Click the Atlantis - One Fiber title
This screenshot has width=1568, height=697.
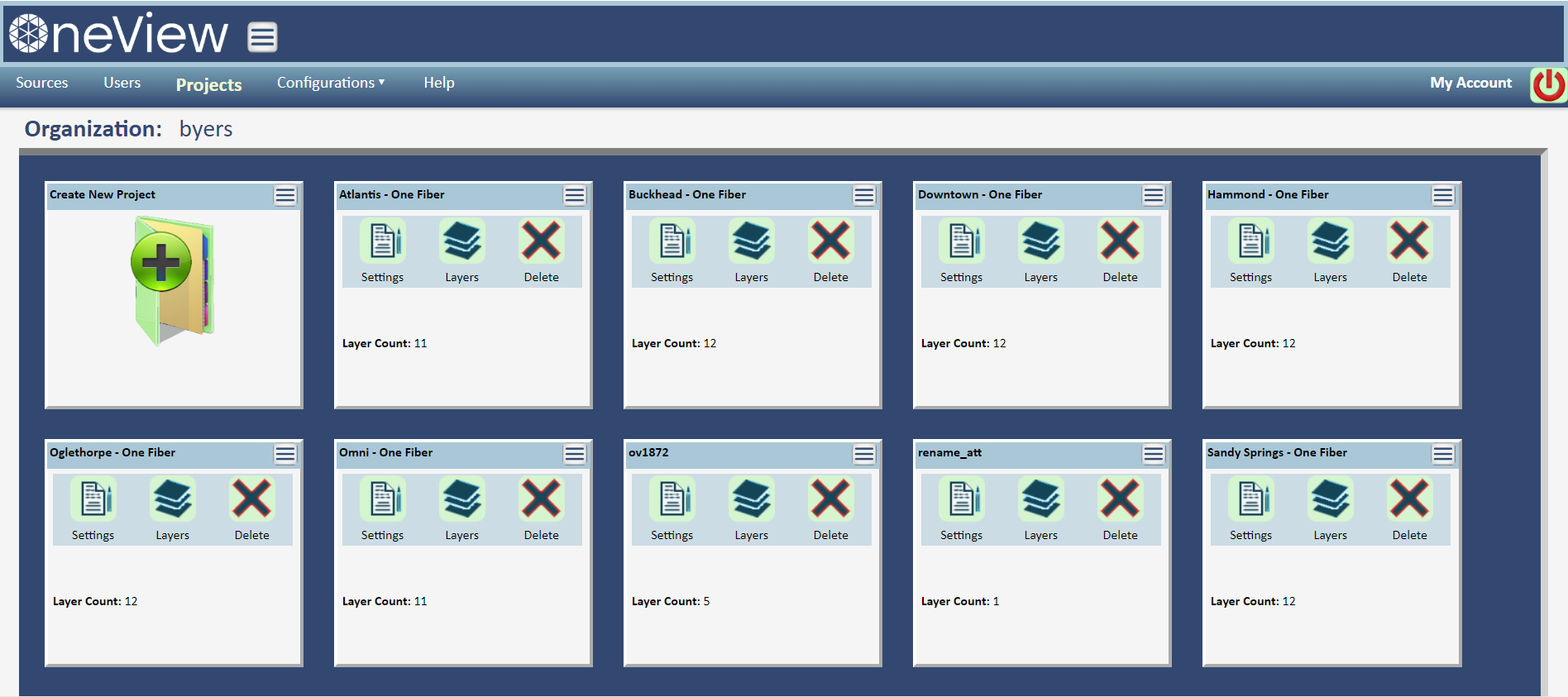(391, 194)
